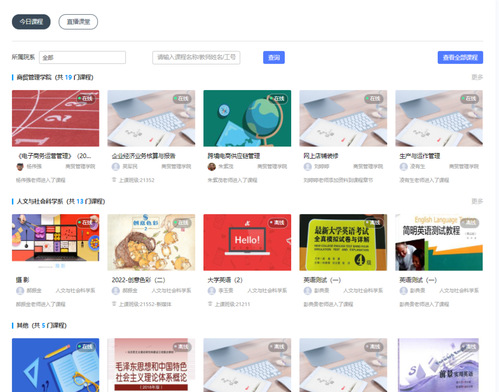
Task: Open the 2022-创意色彩(二) course title
Action: (x=138, y=280)
